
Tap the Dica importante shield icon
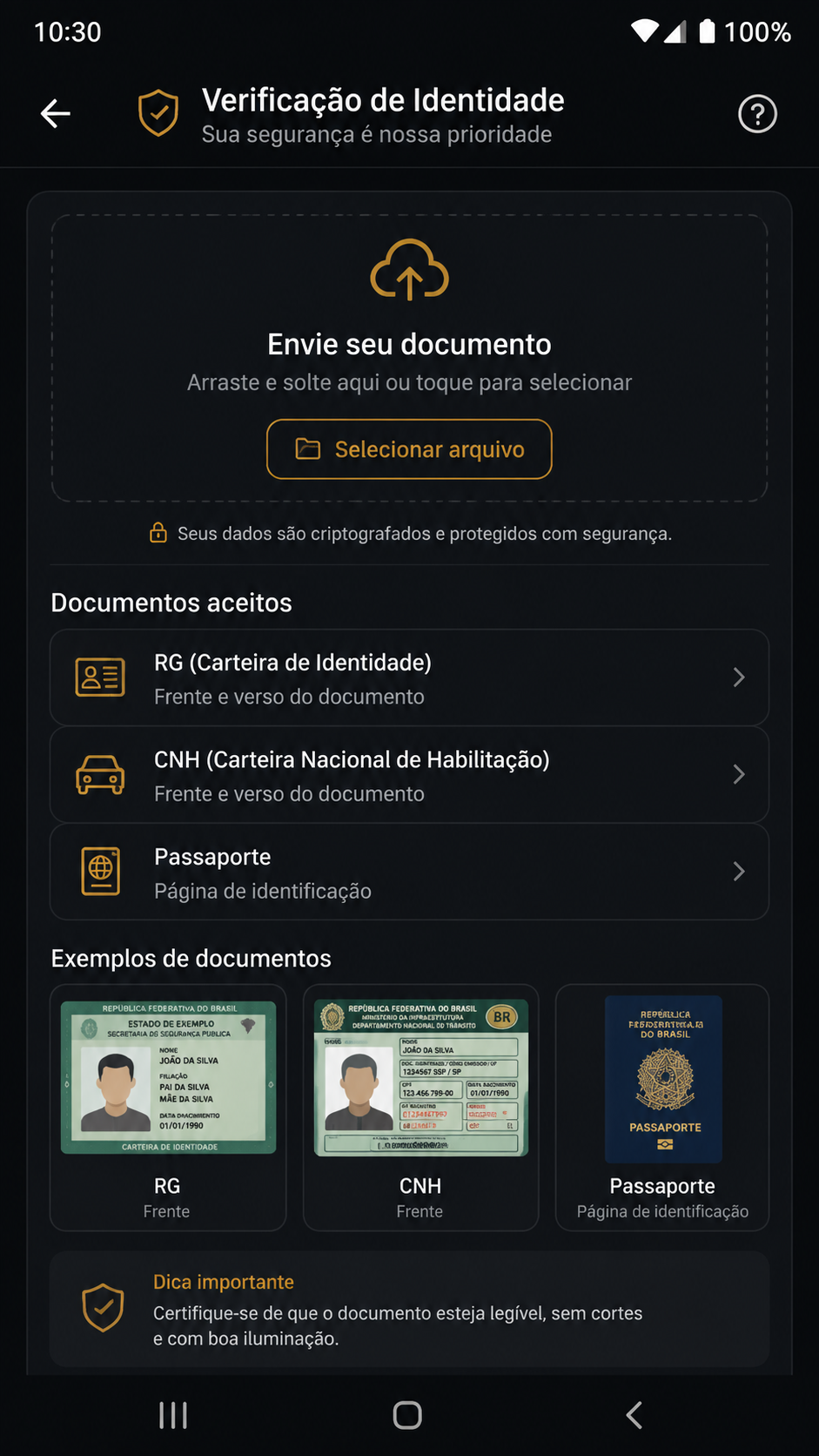coord(103,1307)
